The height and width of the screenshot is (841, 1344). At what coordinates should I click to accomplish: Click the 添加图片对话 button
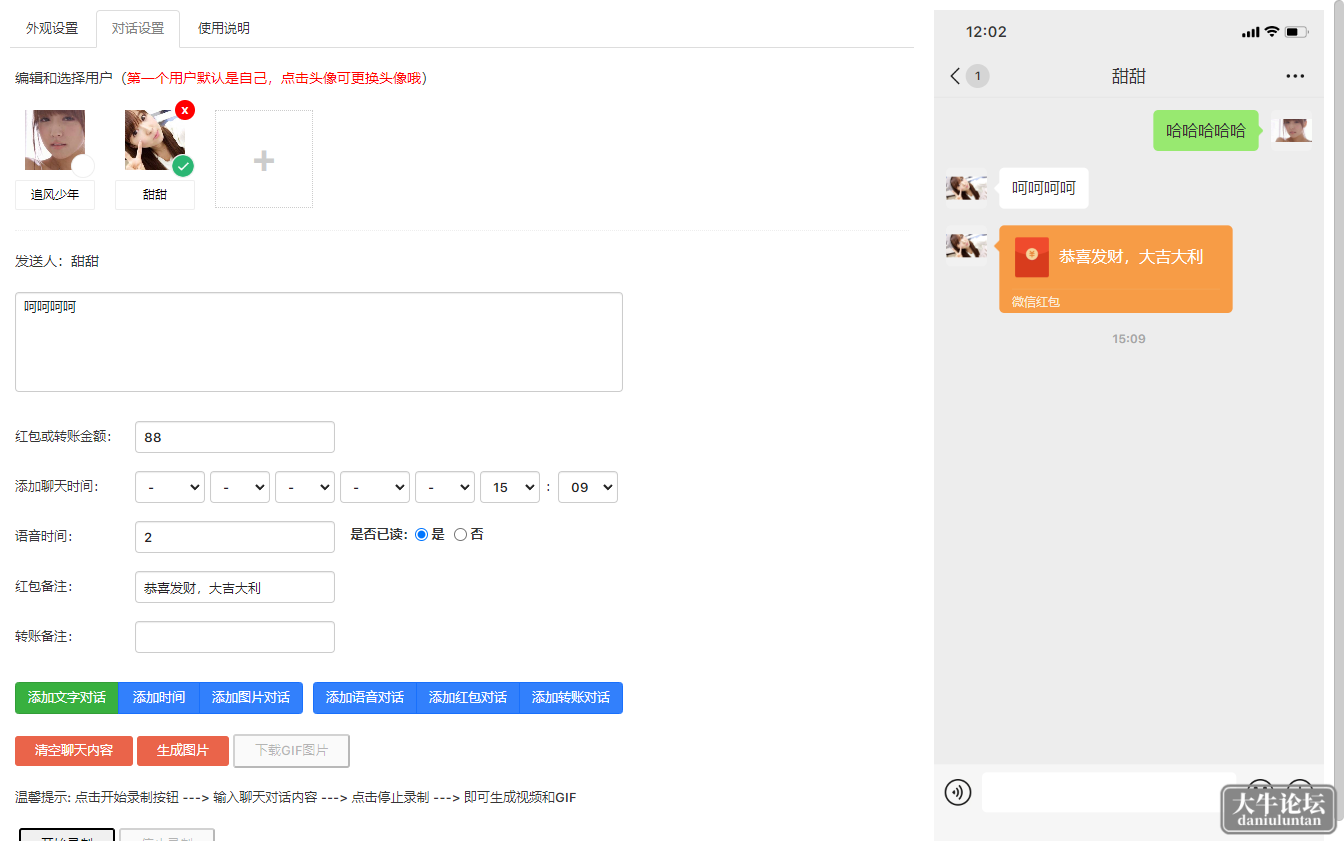coord(251,698)
